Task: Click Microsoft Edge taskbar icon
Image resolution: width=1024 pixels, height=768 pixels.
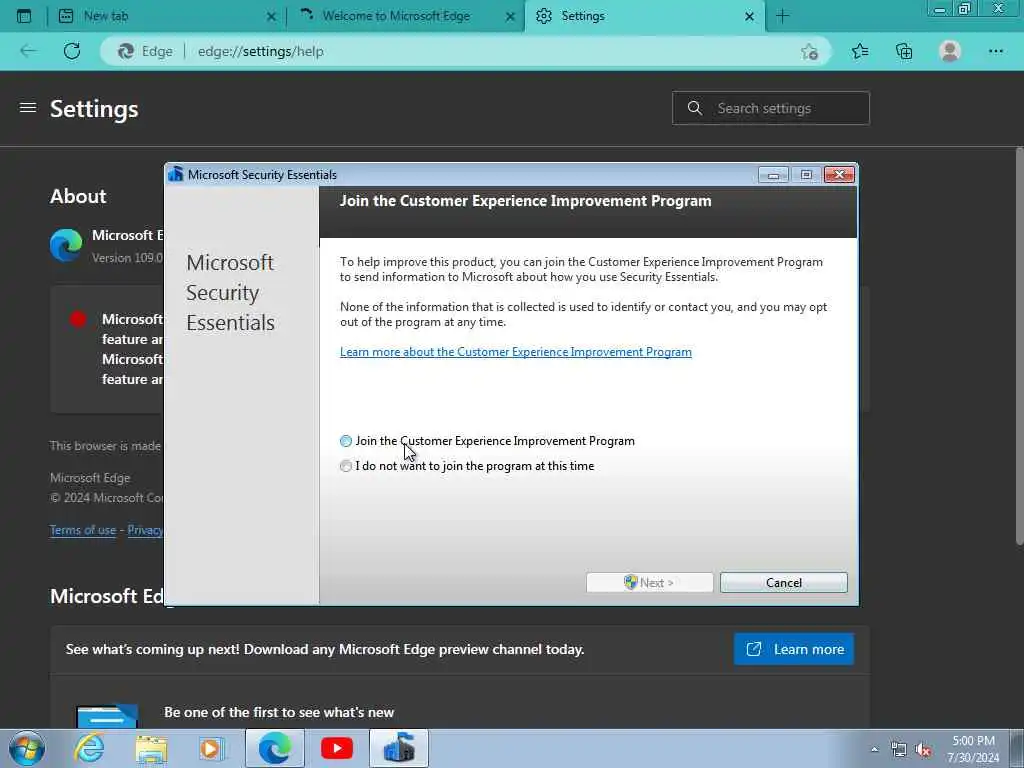Action: tap(274, 748)
